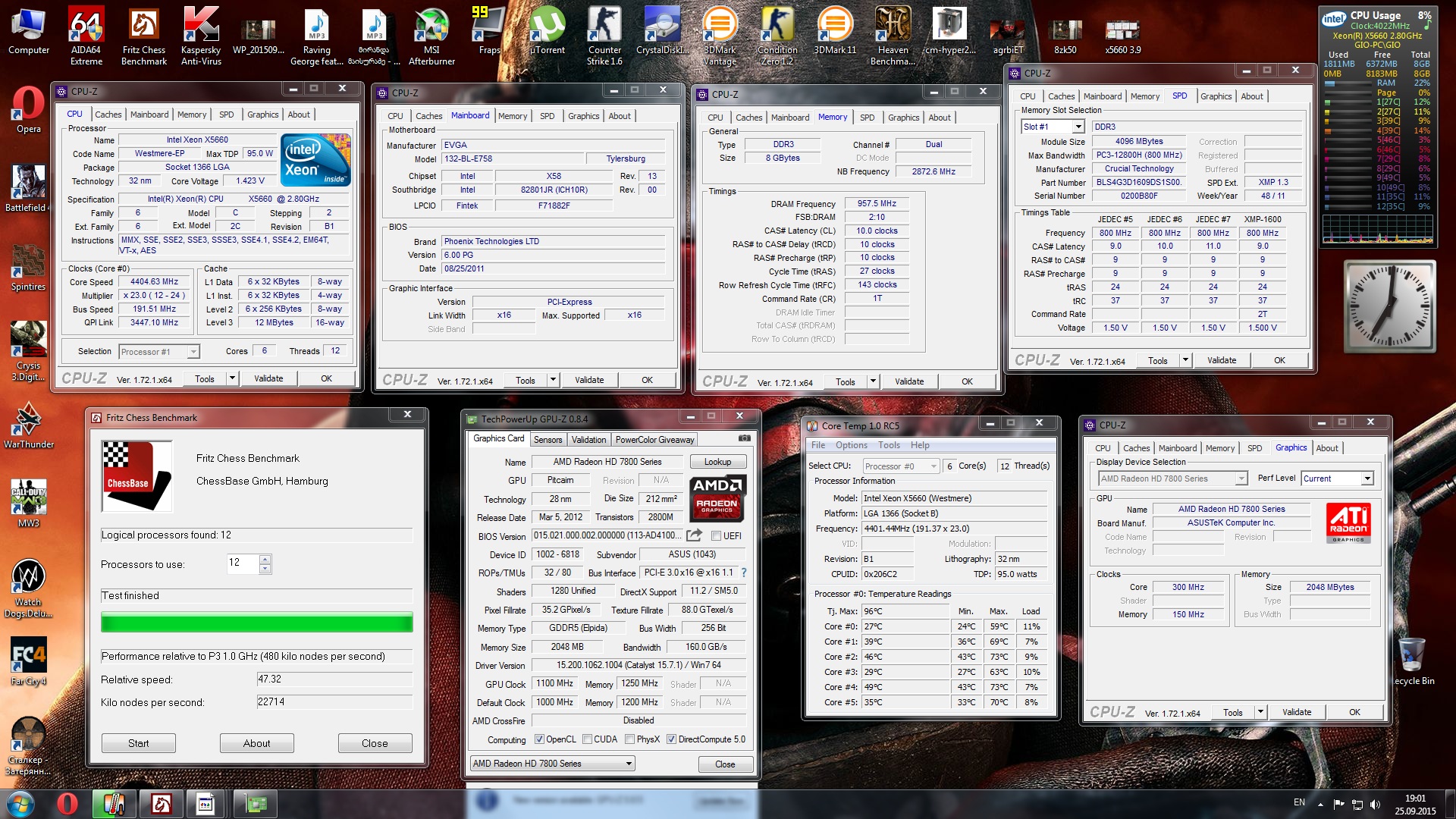Open the Opera browser in taskbar
This screenshot has width=1456, height=819.
pyautogui.click(x=67, y=803)
